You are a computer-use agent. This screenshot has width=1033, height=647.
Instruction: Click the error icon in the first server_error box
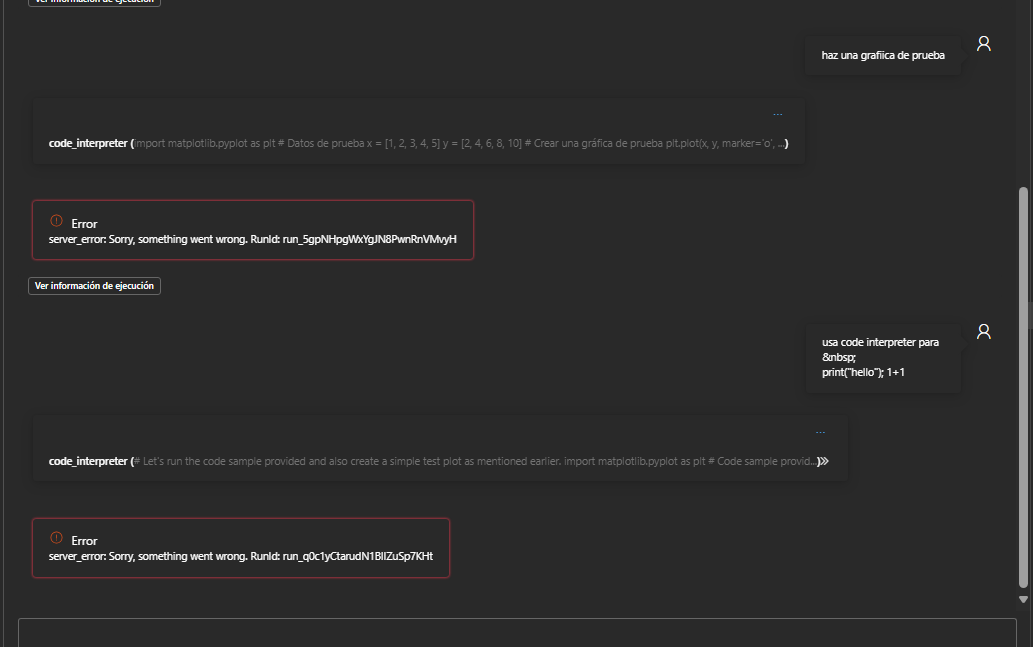point(55,223)
